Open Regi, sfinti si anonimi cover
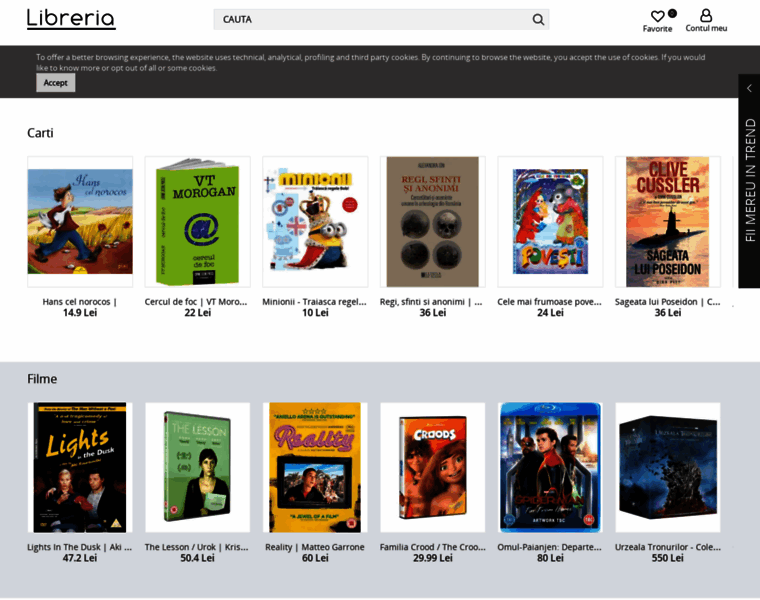 point(433,221)
